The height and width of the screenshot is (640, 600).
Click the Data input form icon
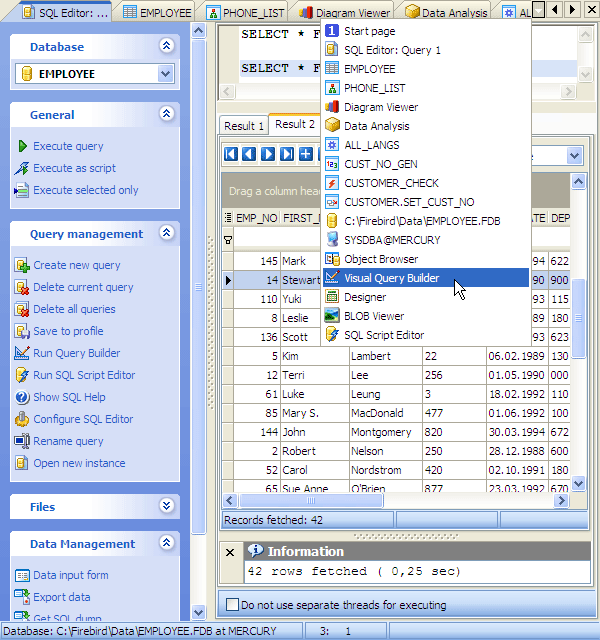point(22,575)
